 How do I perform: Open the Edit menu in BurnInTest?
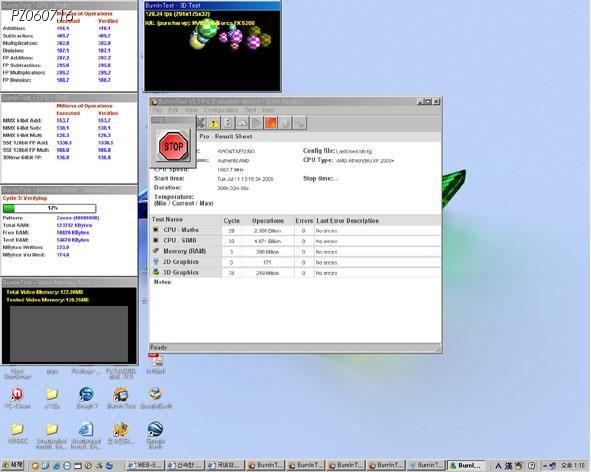pos(173,110)
